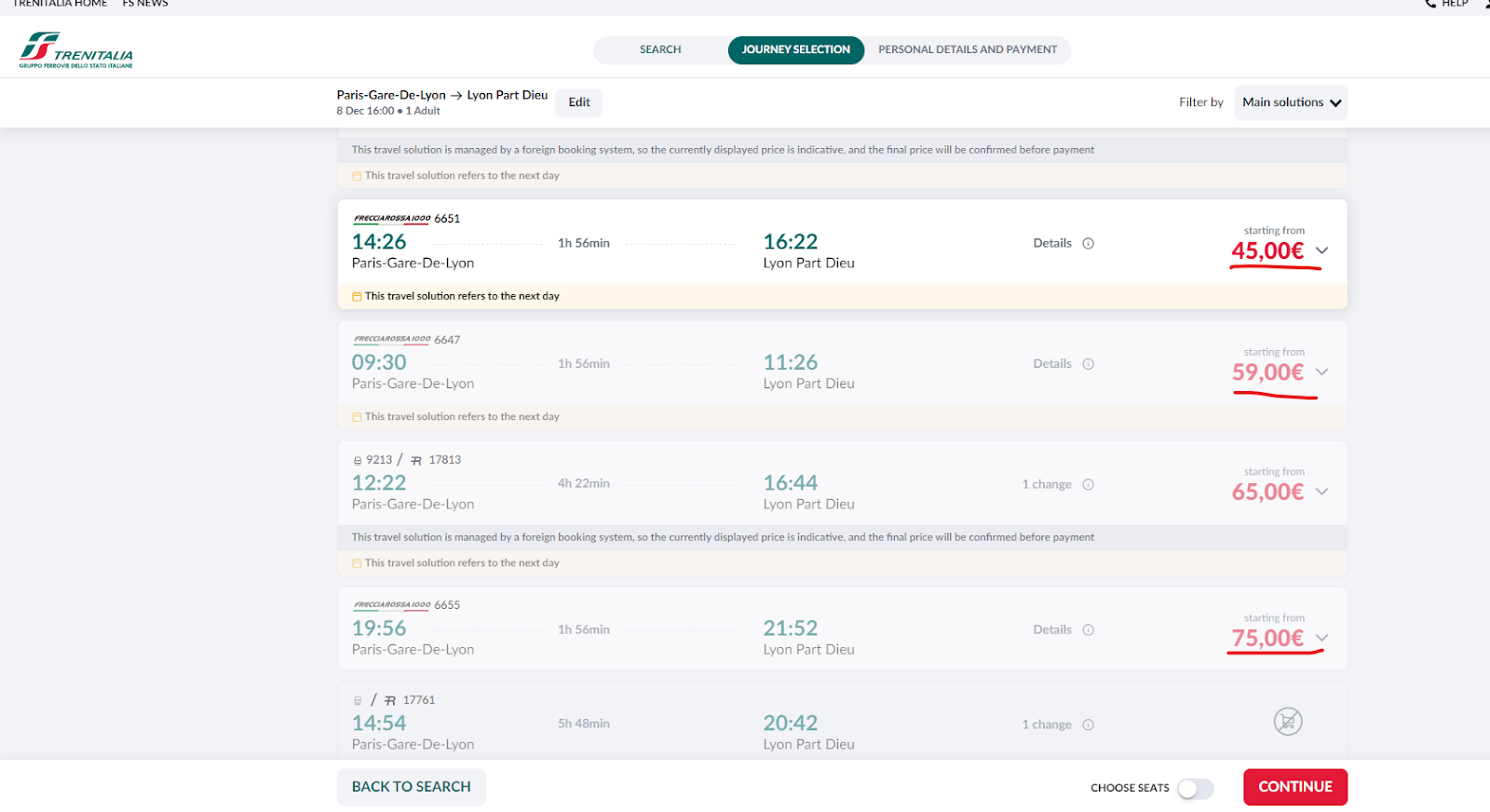Open Details for the 19:56 train

point(1052,630)
